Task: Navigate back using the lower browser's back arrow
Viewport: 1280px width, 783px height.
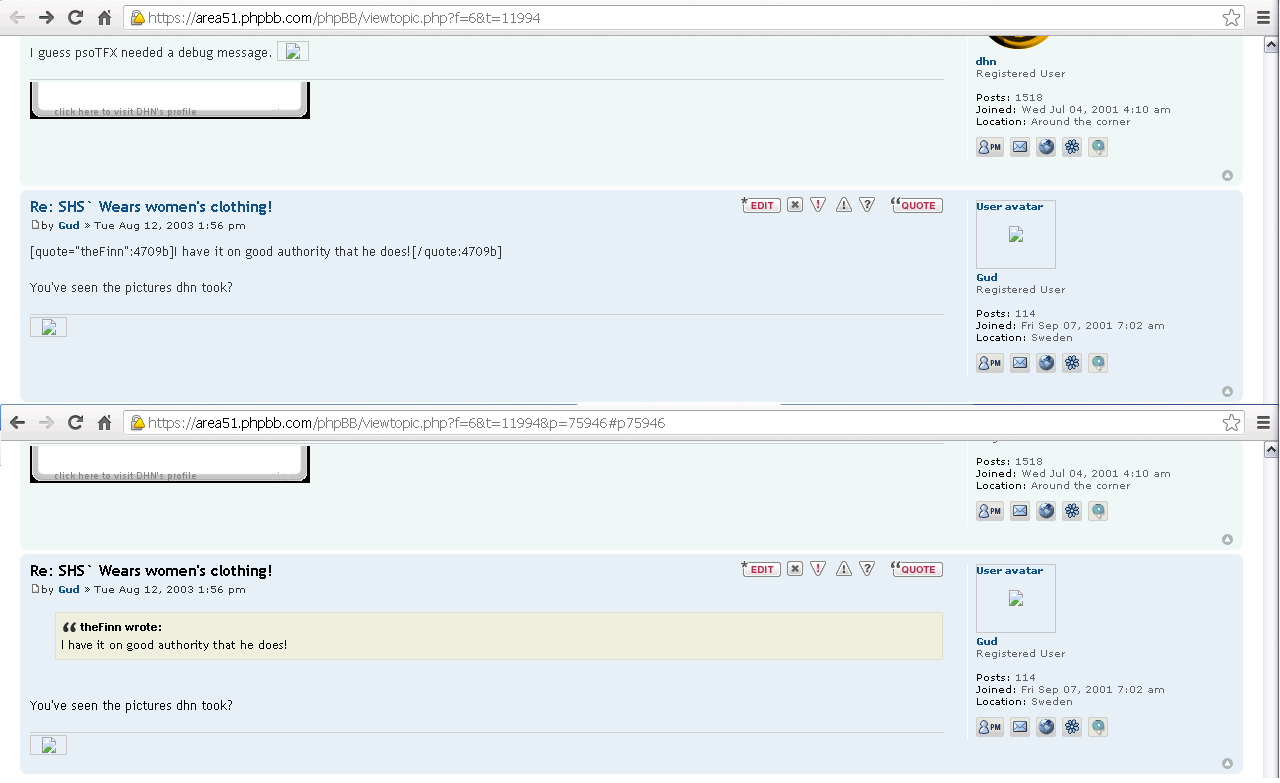Action: [x=17, y=423]
